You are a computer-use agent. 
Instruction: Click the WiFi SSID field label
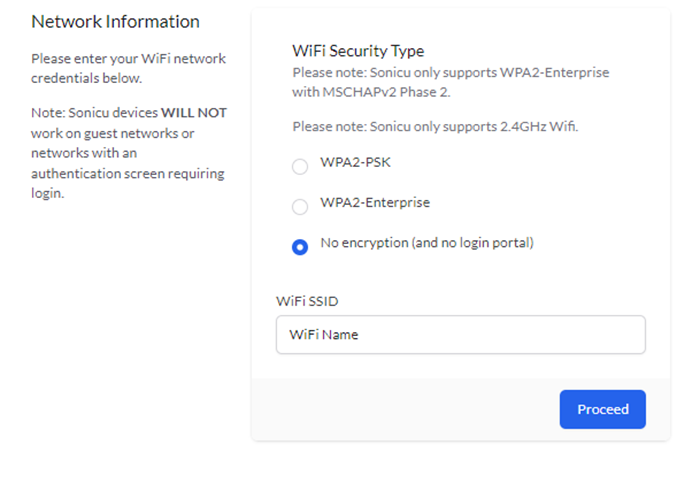(x=308, y=300)
